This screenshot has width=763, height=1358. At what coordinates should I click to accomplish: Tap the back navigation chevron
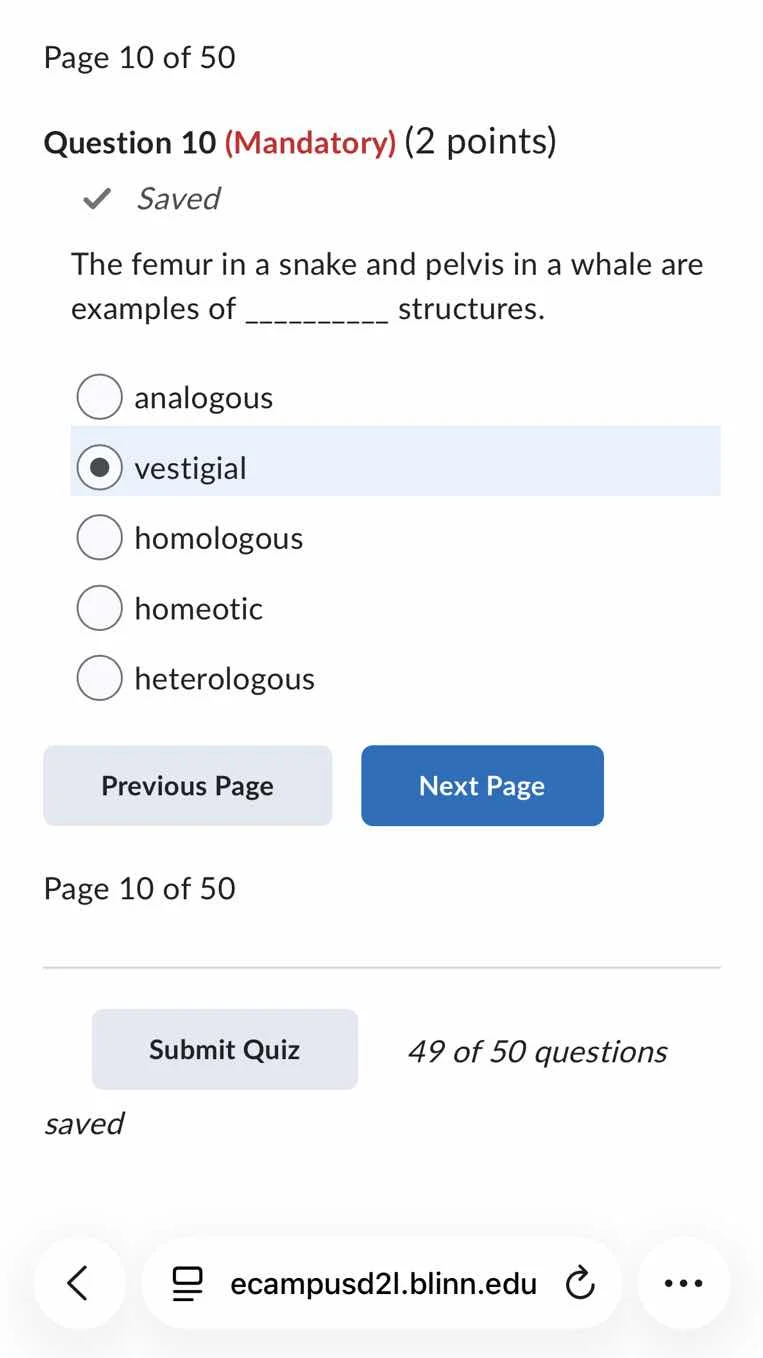(x=80, y=1283)
